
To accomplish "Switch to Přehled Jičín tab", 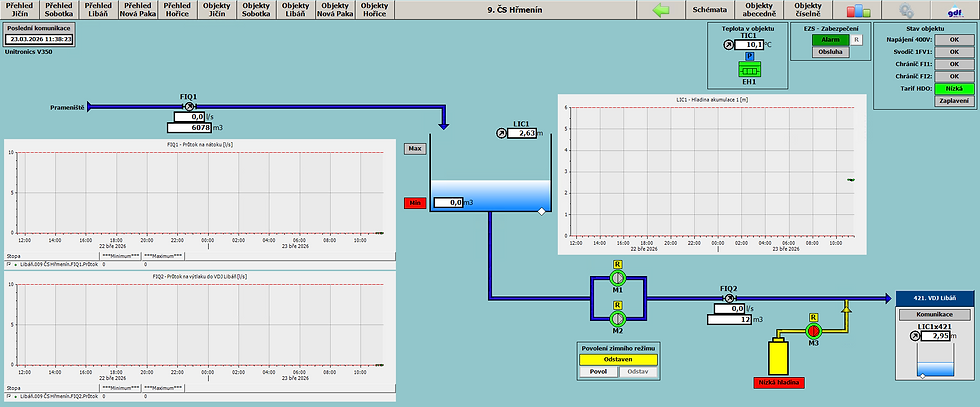I will [x=20, y=10].
